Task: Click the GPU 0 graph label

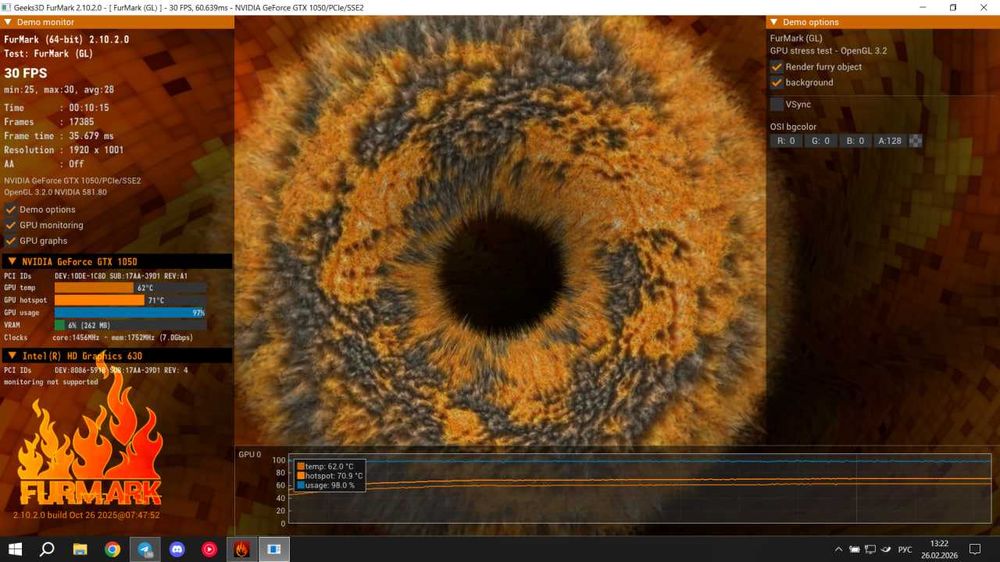Action: pyautogui.click(x=249, y=454)
